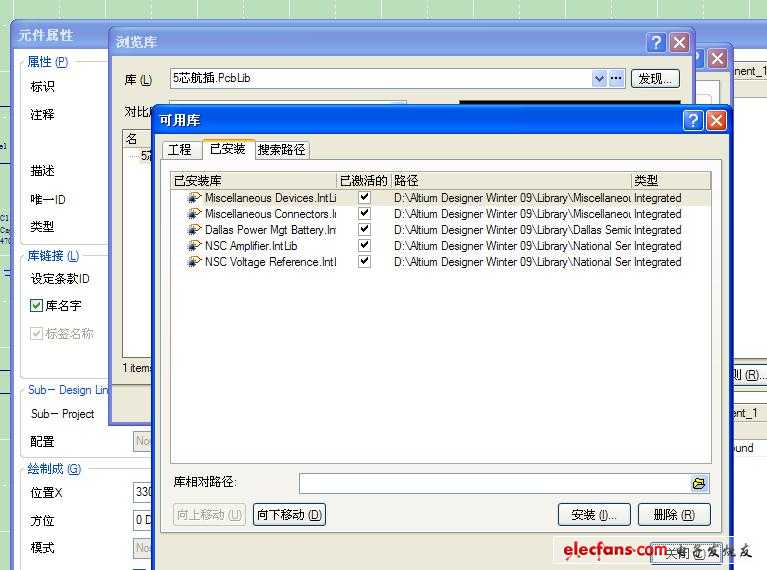Screen dimensions: 767x570
Task: Select the Dallas Power Mgt Battery row name
Action: [x=271, y=229]
